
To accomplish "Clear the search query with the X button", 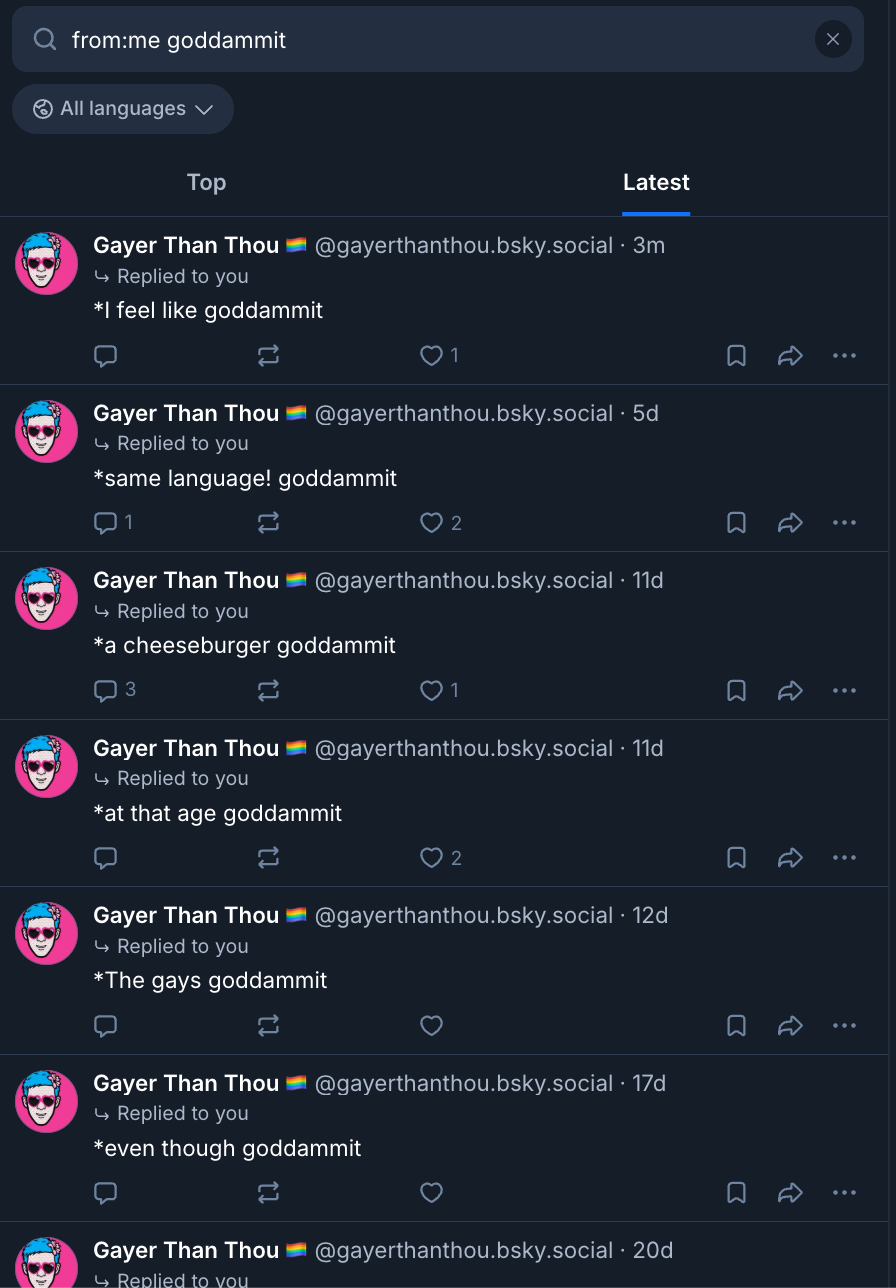I will 833,39.
